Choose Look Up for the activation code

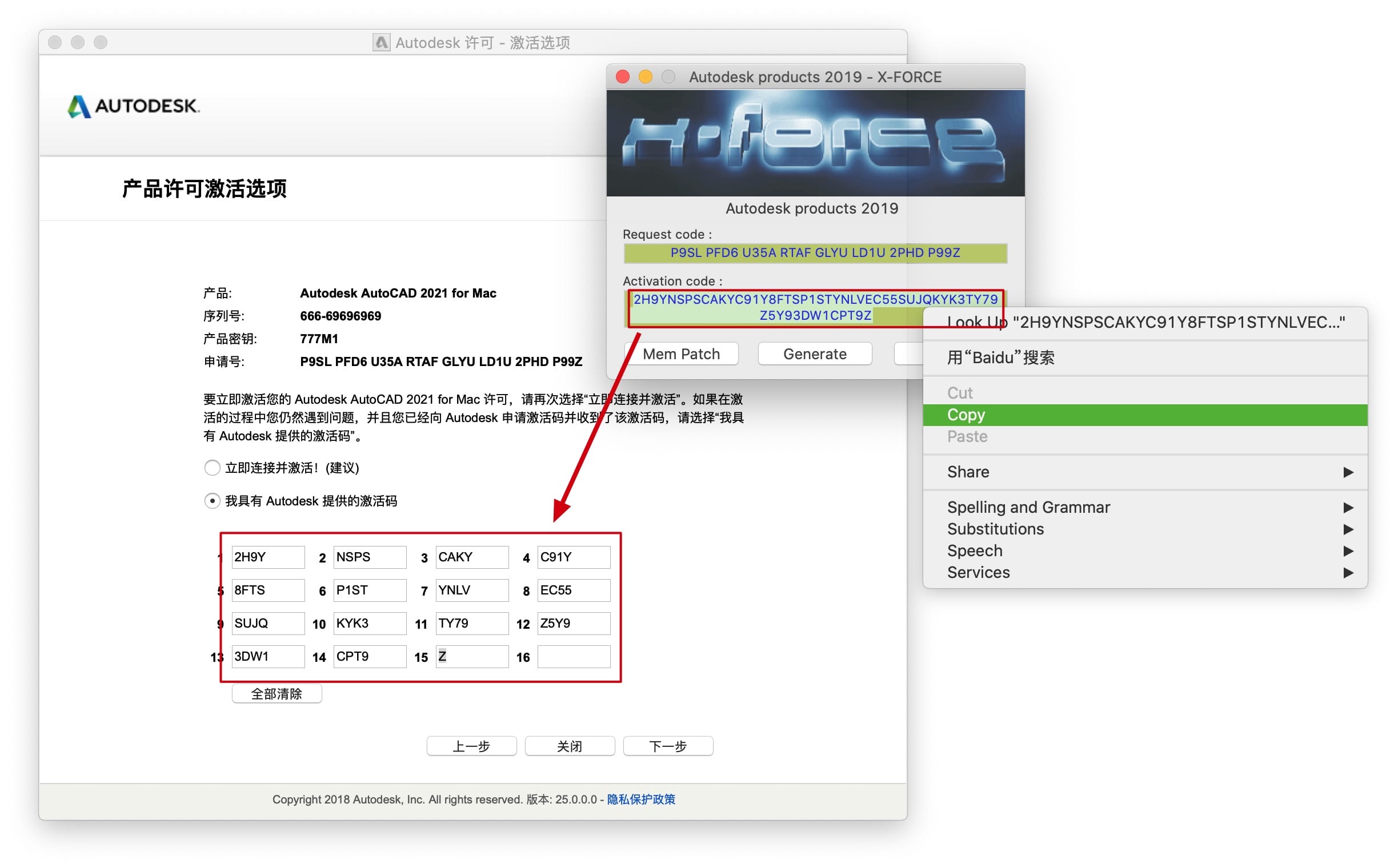[x=1146, y=322]
